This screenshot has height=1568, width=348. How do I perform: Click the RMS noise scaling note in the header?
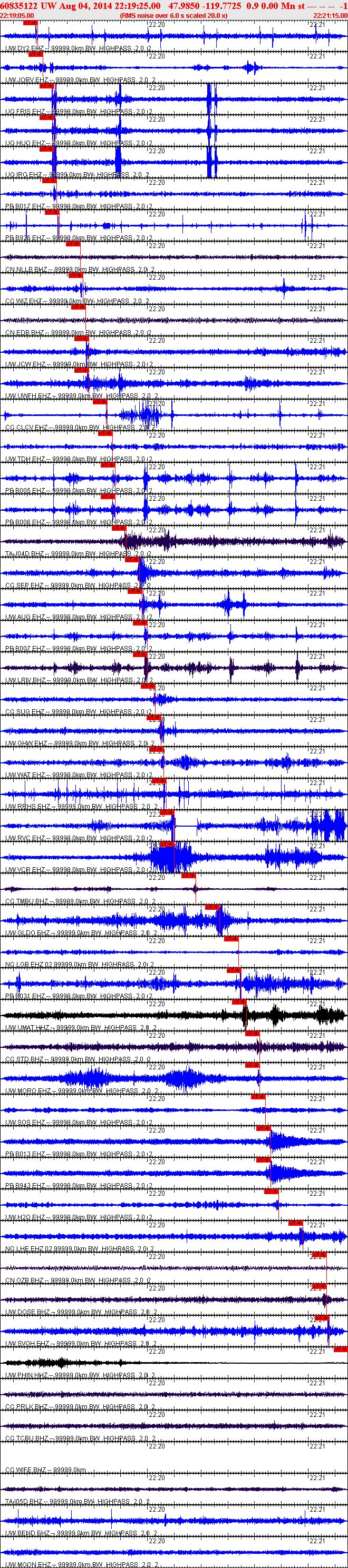173,16
